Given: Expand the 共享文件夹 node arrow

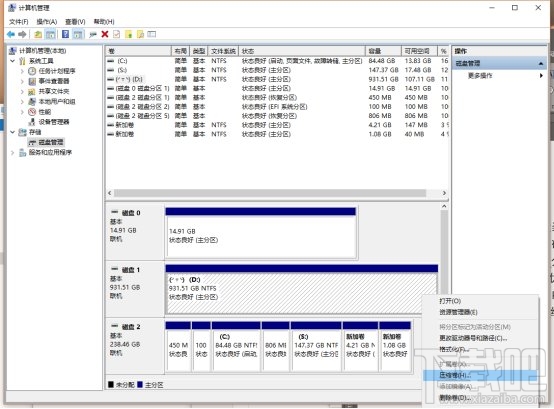Looking at the screenshot, I should (x=22, y=91).
